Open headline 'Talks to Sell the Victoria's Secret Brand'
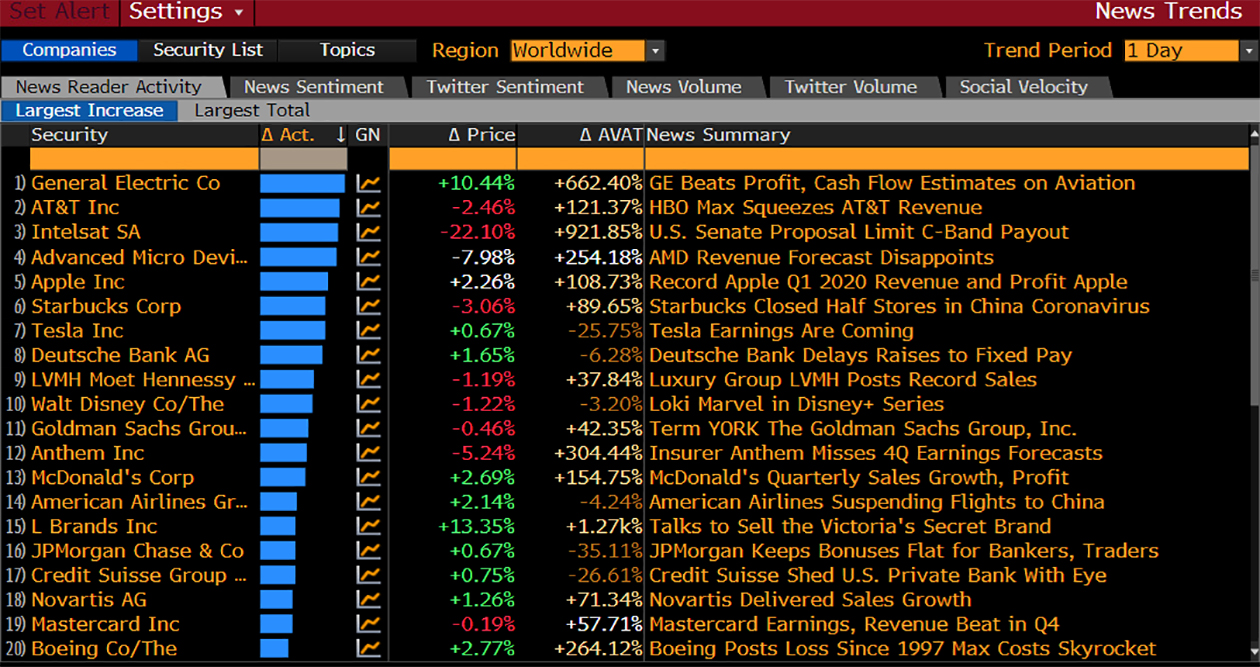 pos(850,527)
